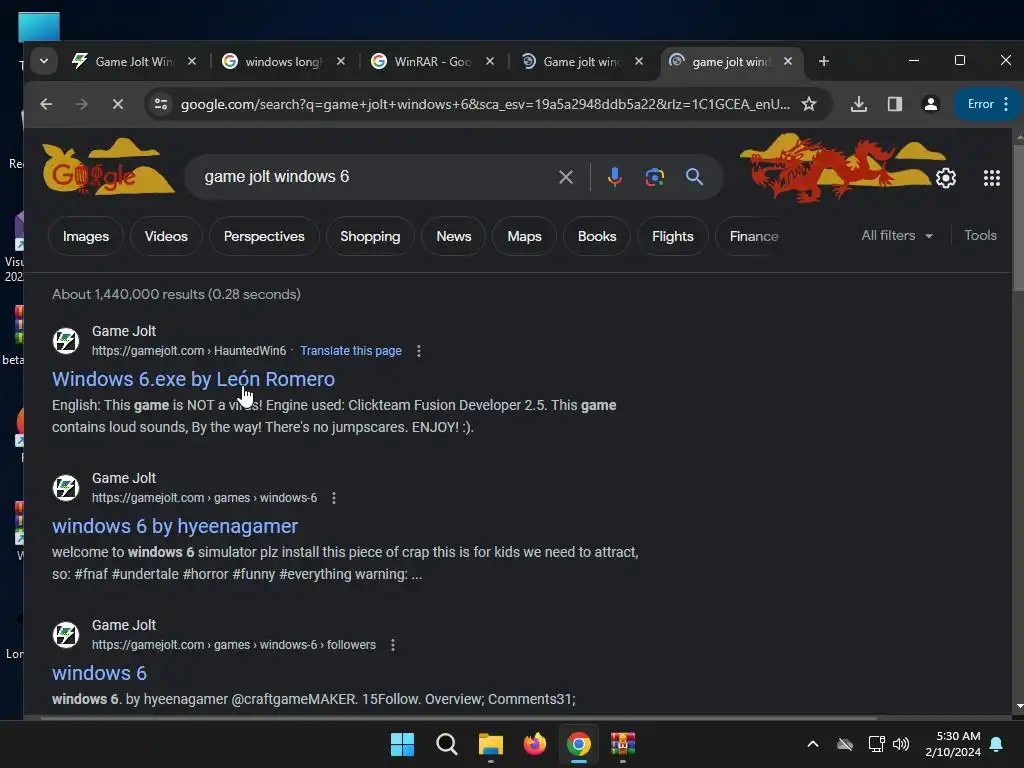Click Game Jolt favicon of hyeenagamer result

point(66,488)
